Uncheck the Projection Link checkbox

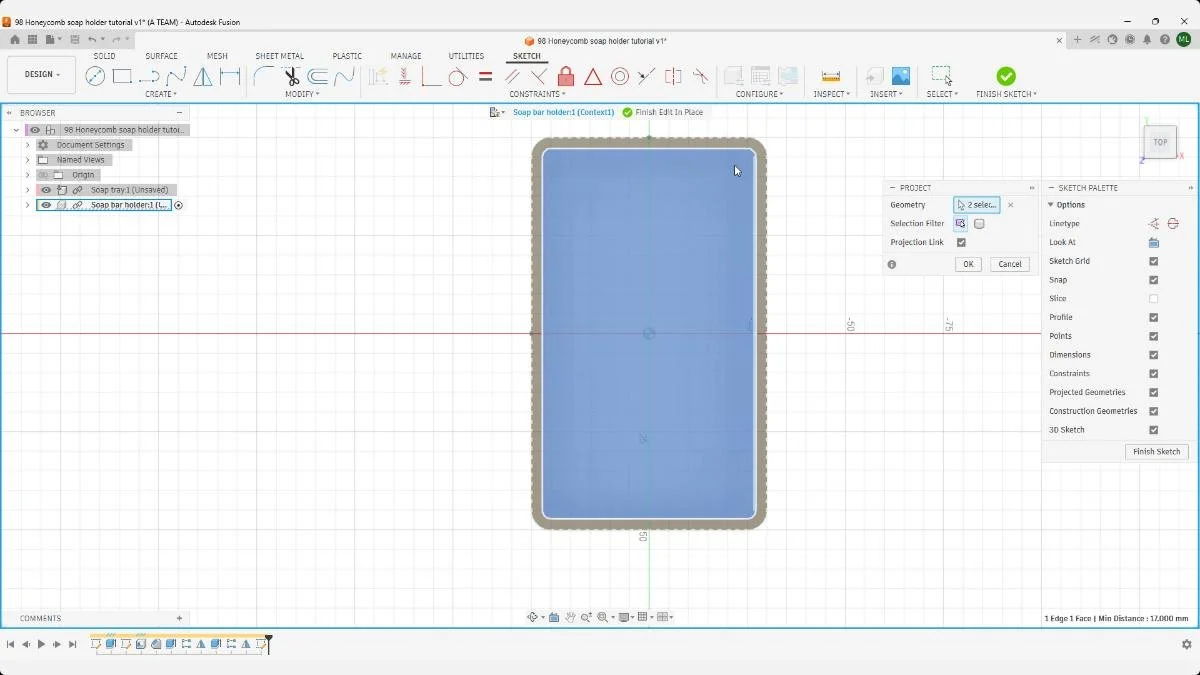(961, 242)
